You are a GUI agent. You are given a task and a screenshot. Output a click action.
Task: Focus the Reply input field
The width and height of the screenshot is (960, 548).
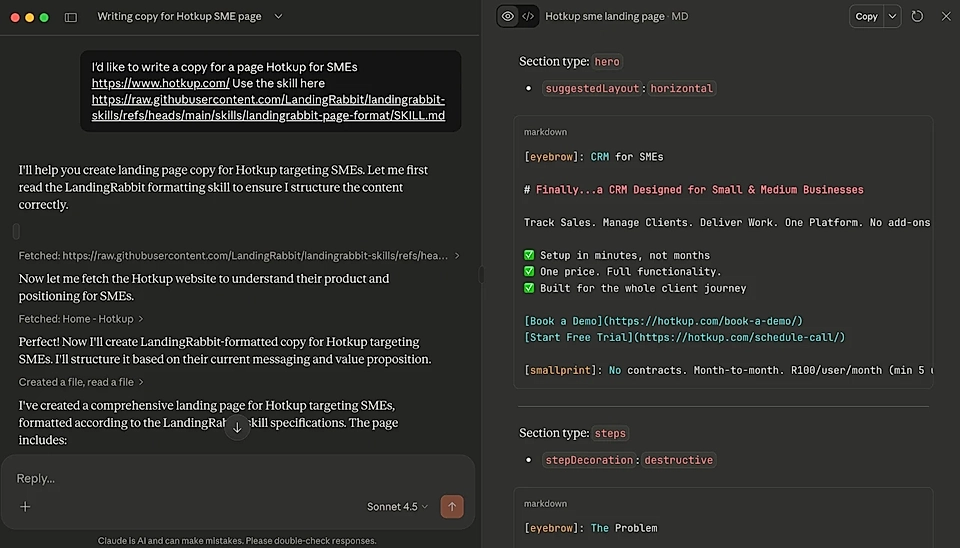coord(238,478)
